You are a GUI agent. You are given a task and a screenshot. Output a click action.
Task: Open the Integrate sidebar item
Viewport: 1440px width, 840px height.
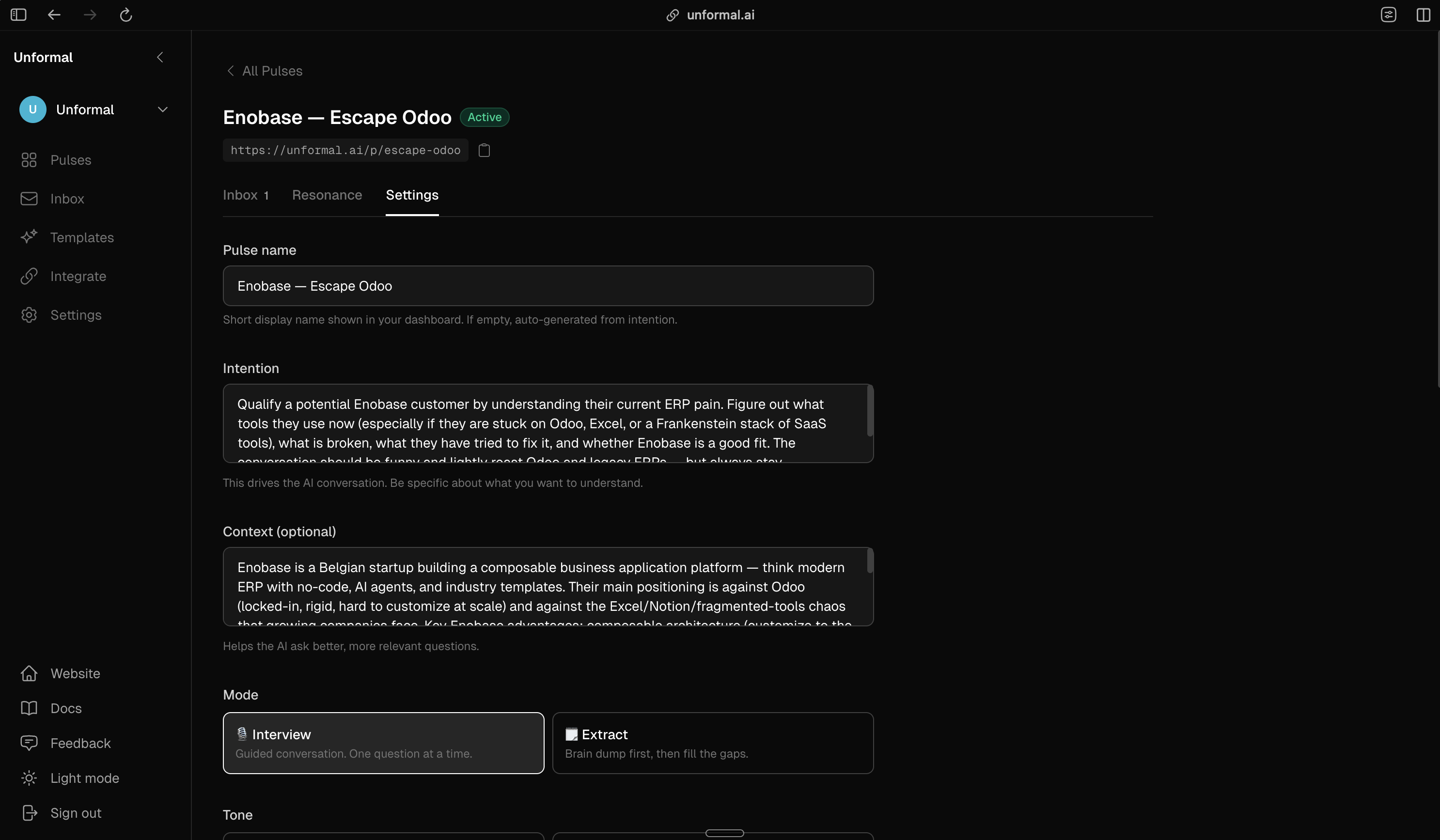78,277
